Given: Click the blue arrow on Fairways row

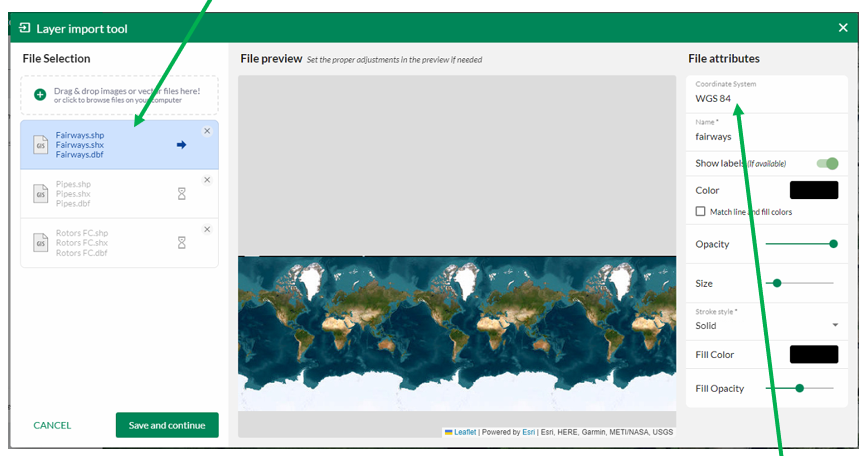Looking at the screenshot, I should (181, 145).
